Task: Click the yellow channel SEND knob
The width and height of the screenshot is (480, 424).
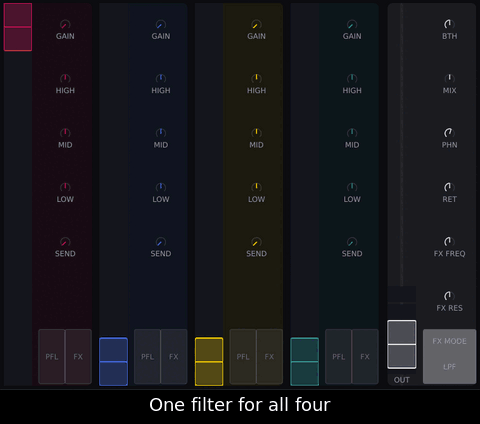Action: [256, 242]
